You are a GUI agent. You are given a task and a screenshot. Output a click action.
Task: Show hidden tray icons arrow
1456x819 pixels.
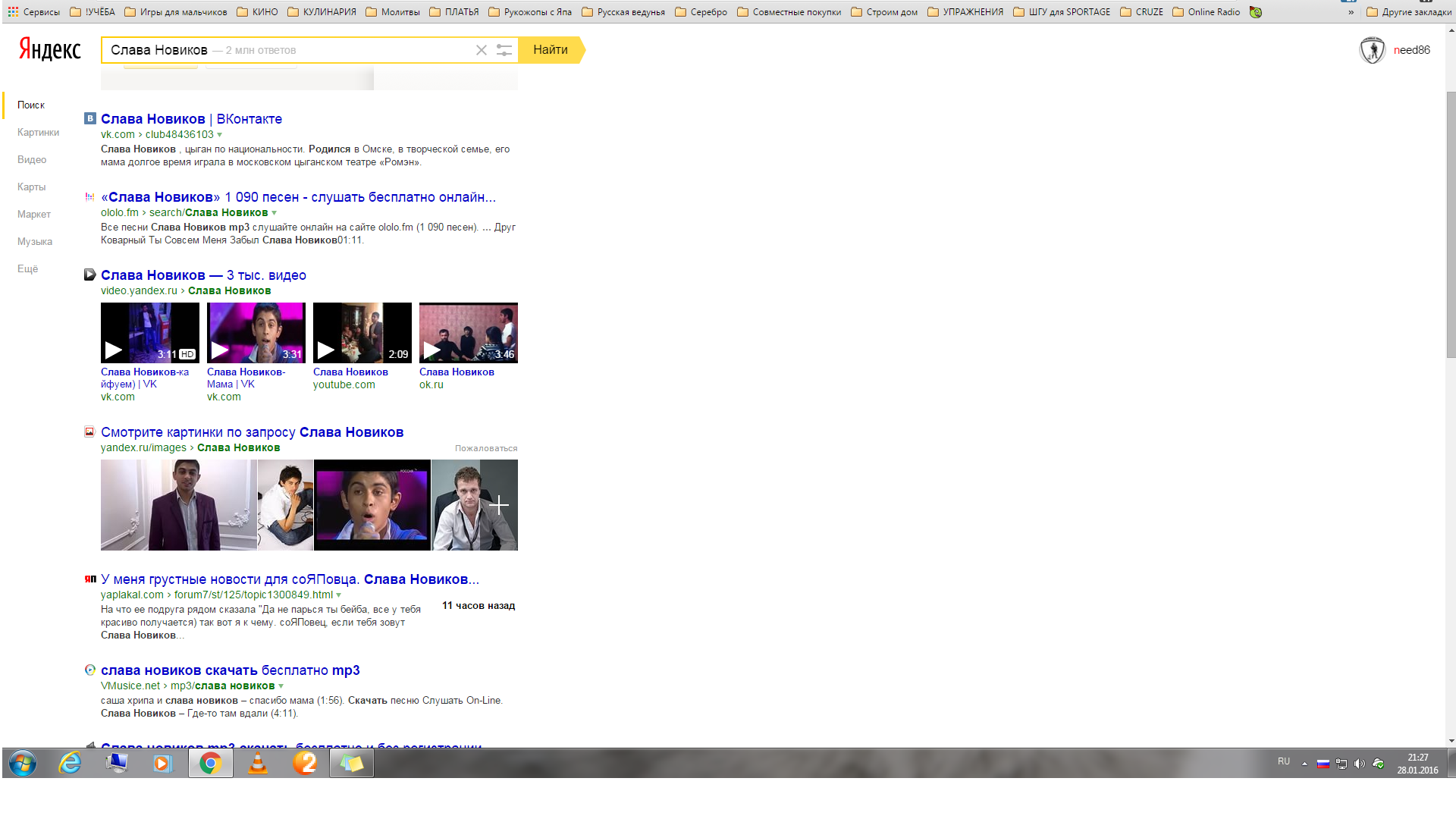pos(1304,764)
